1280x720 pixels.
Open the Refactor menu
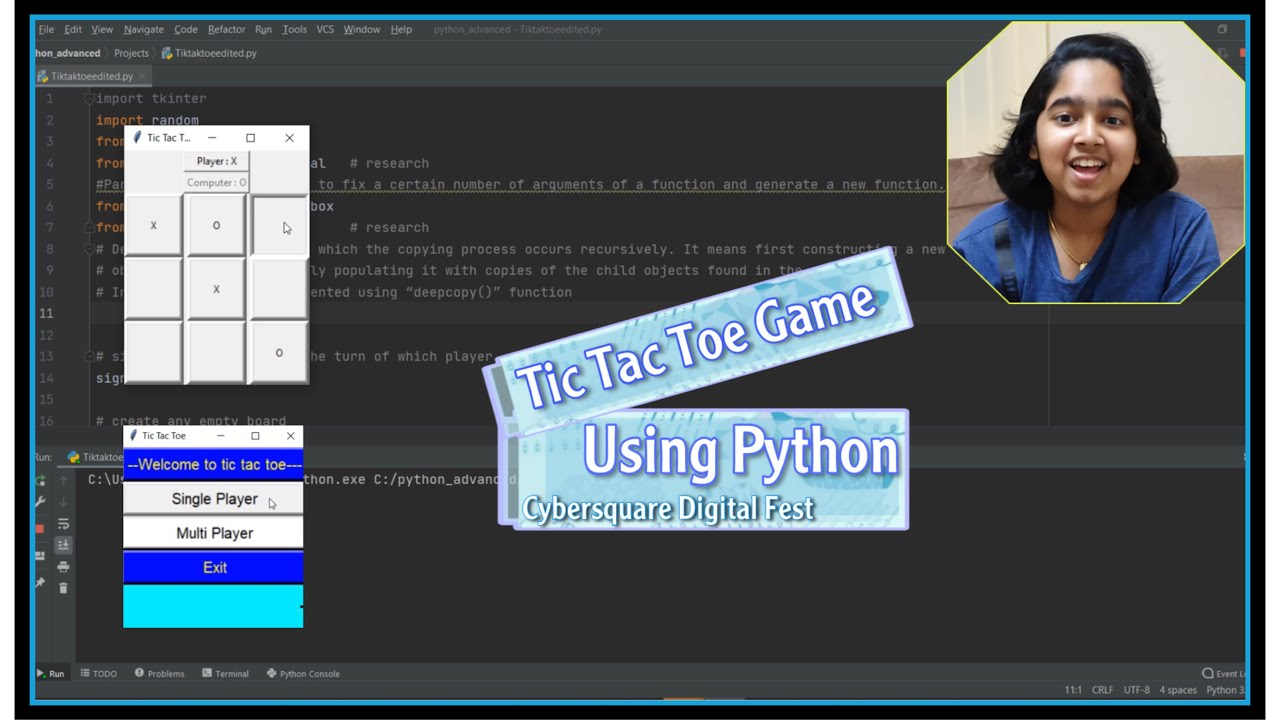pos(227,29)
